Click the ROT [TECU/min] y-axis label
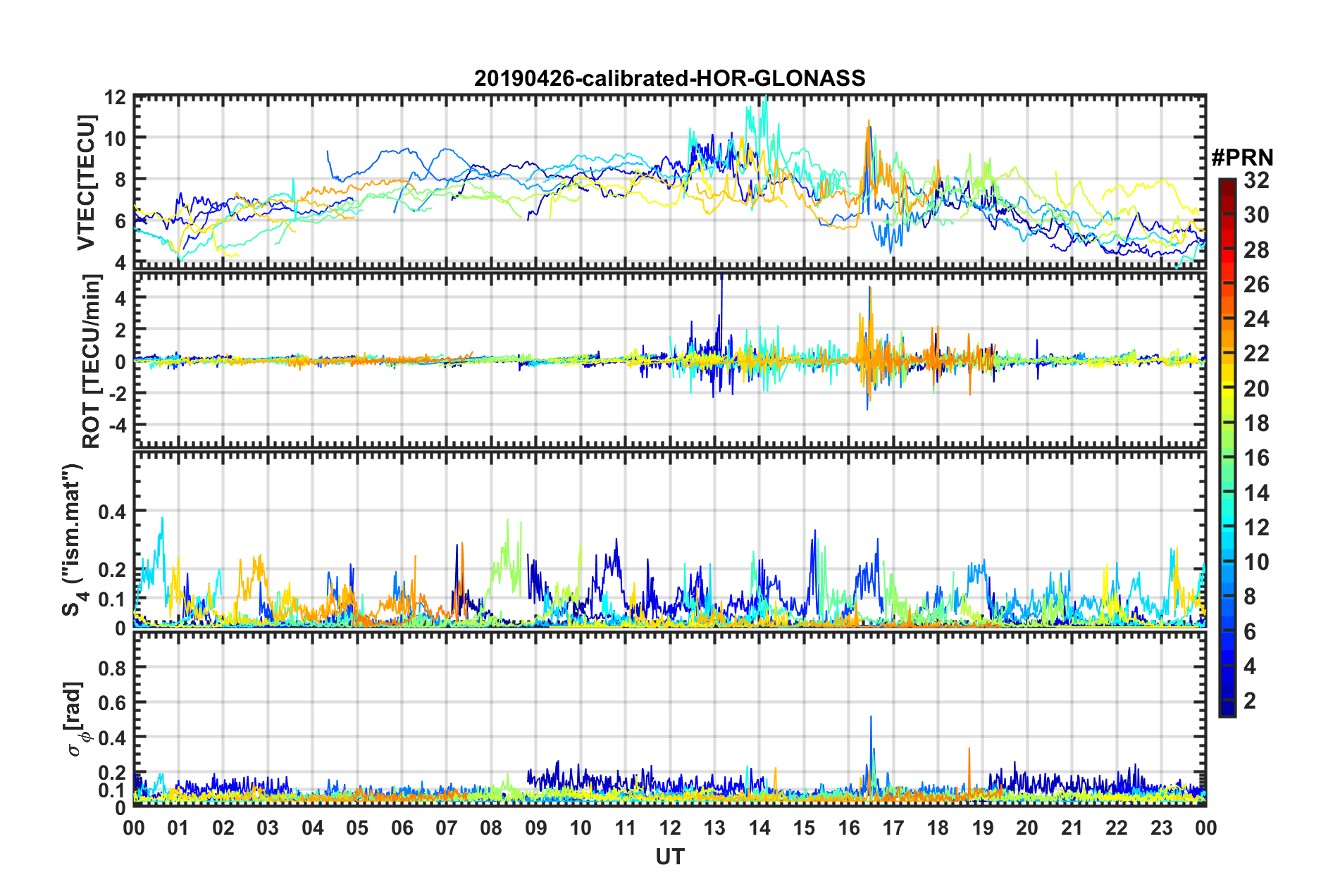The height and width of the screenshot is (896, 1340). pos(92,361)
